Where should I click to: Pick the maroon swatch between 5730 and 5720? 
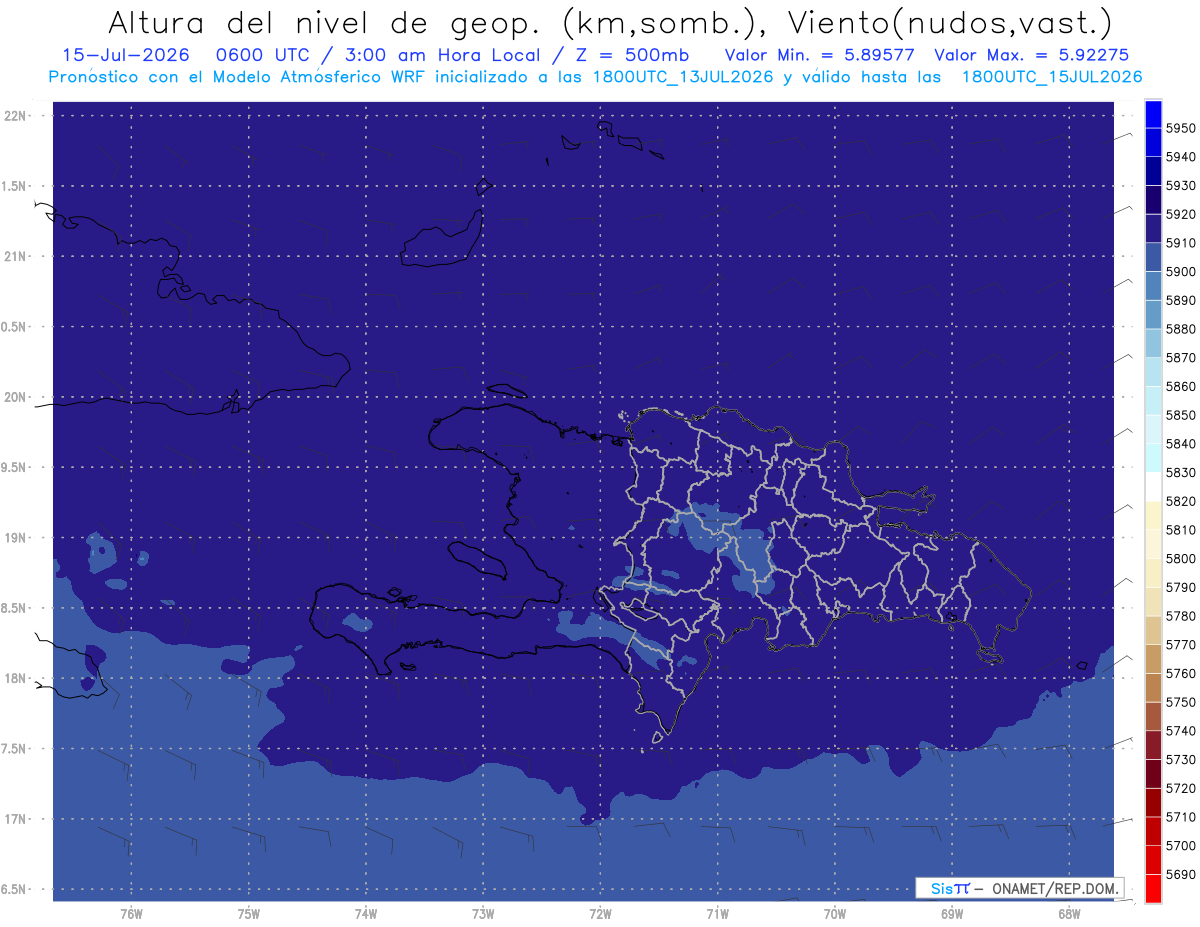point(1152,774)
